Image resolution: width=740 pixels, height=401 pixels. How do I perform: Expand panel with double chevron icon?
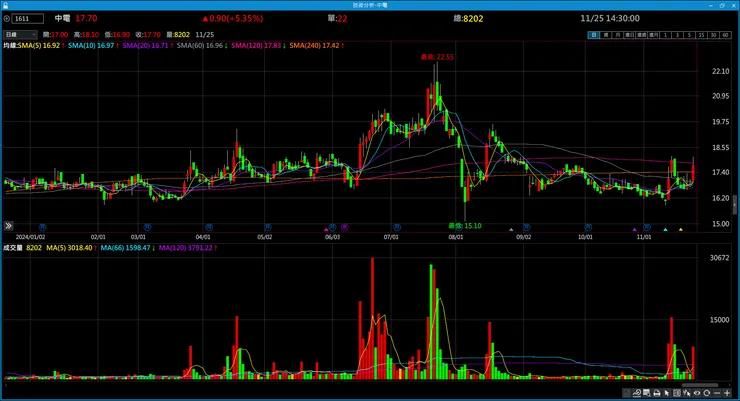[8, 226]
